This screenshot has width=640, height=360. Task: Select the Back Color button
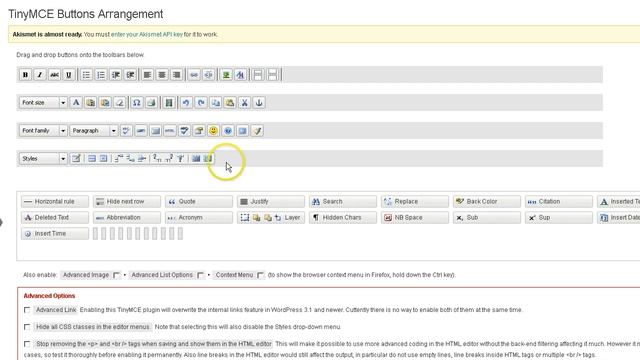click(487, 202)
